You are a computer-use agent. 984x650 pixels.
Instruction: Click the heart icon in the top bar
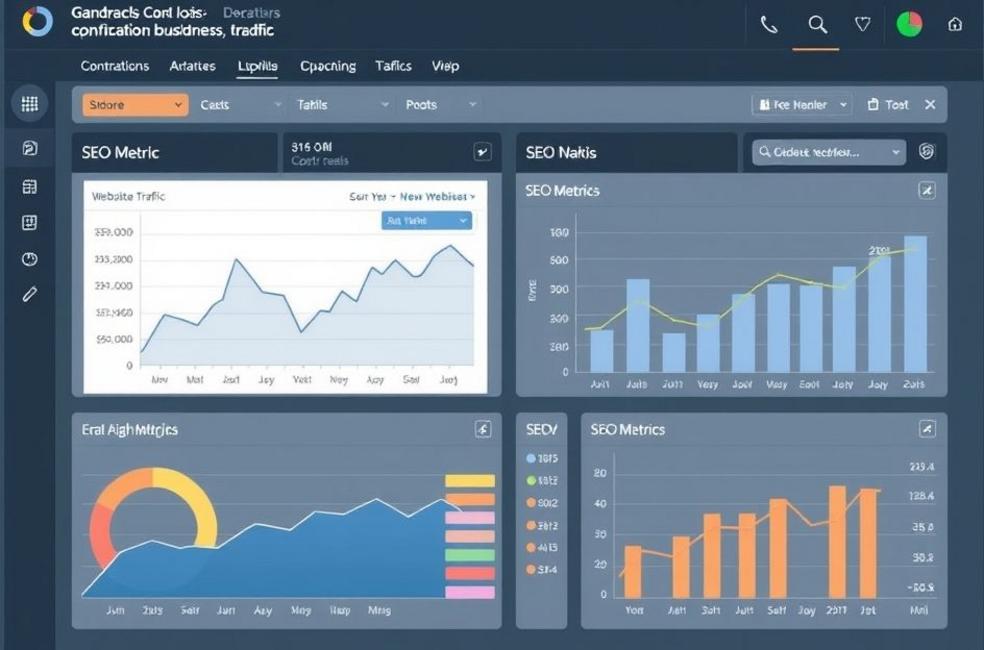click(862, 22)
